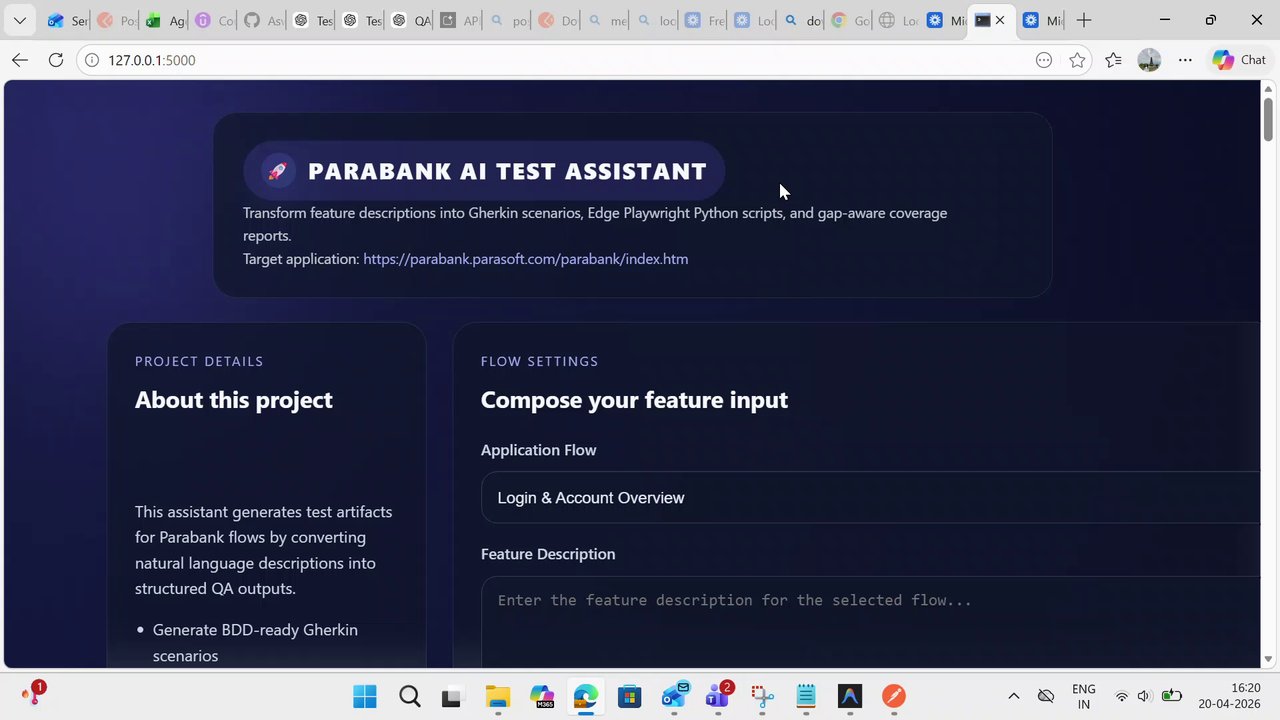The image size is (1280, 720).
Task: Open Microsoft Store from taskbar
Action: point(629,696)
